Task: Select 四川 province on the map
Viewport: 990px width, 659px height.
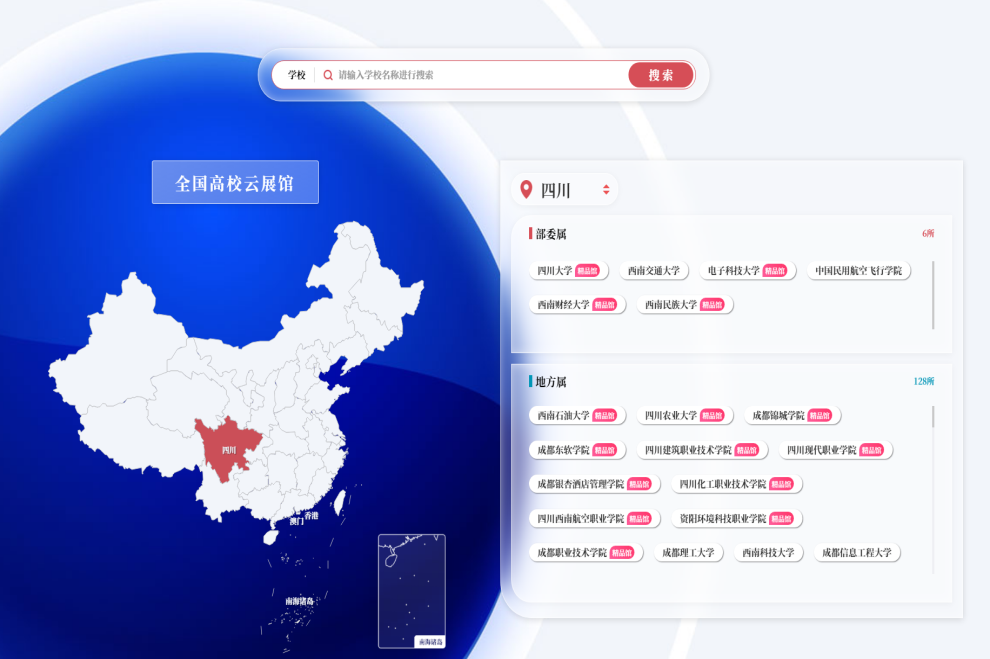Action: click(x=227, y=449)
